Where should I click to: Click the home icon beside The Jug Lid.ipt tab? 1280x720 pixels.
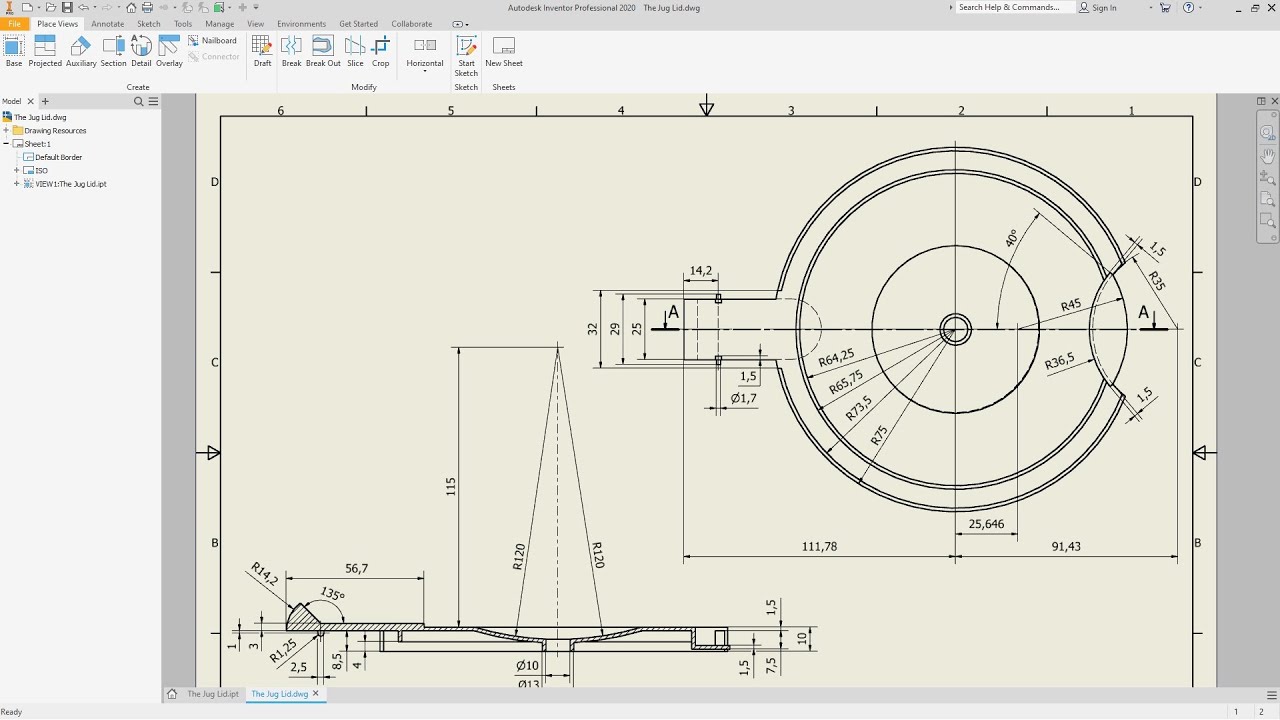[x=172, y=693]
